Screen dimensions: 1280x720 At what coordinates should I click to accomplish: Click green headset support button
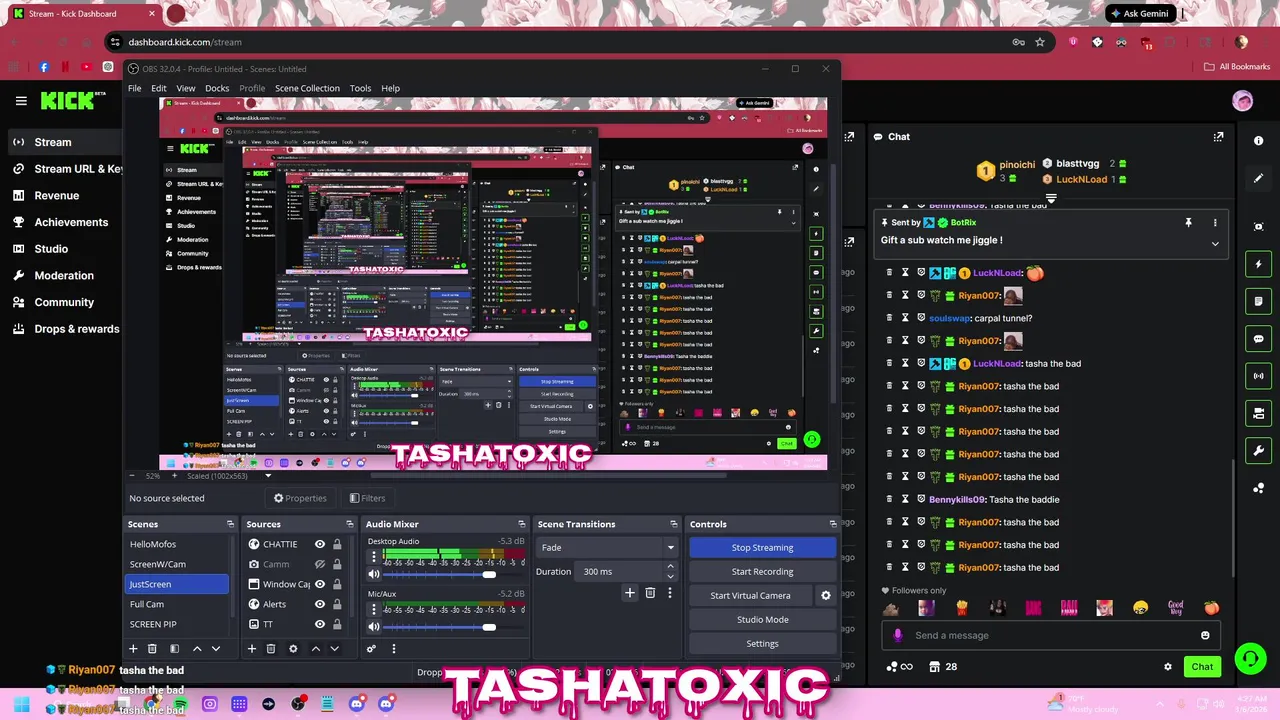click(x=1250, y=658)
